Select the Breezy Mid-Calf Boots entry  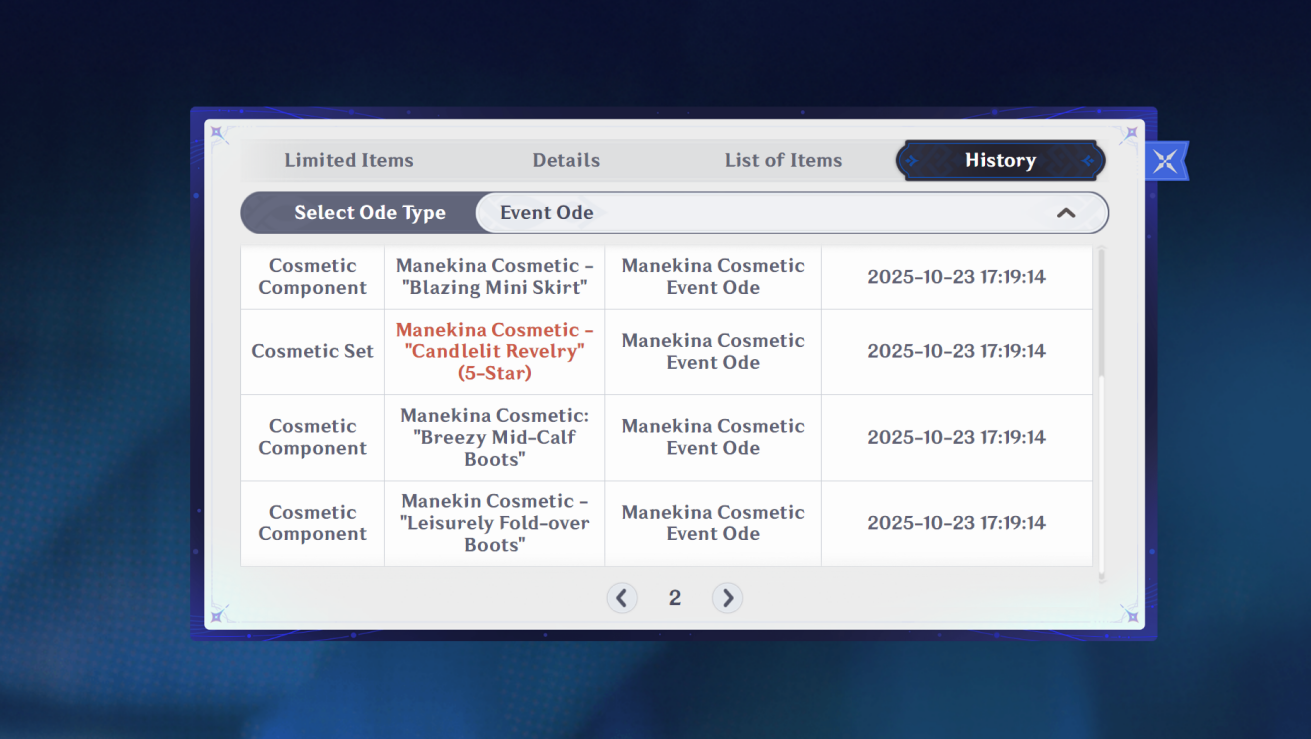(494, 437)
